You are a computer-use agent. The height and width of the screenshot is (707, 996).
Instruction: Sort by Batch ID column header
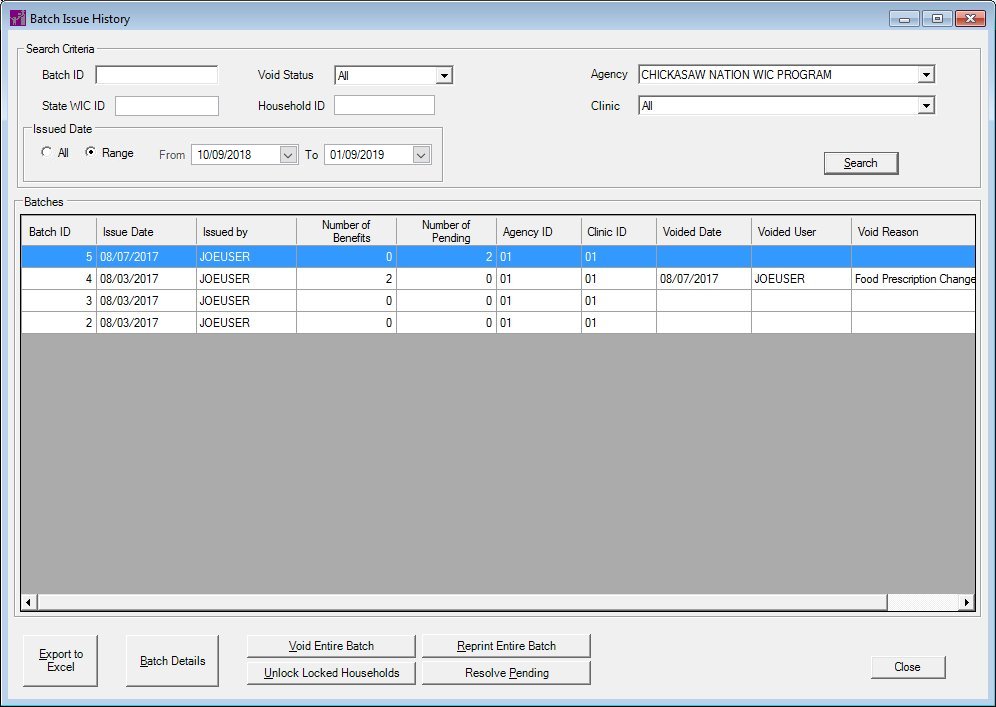[59, 231]
